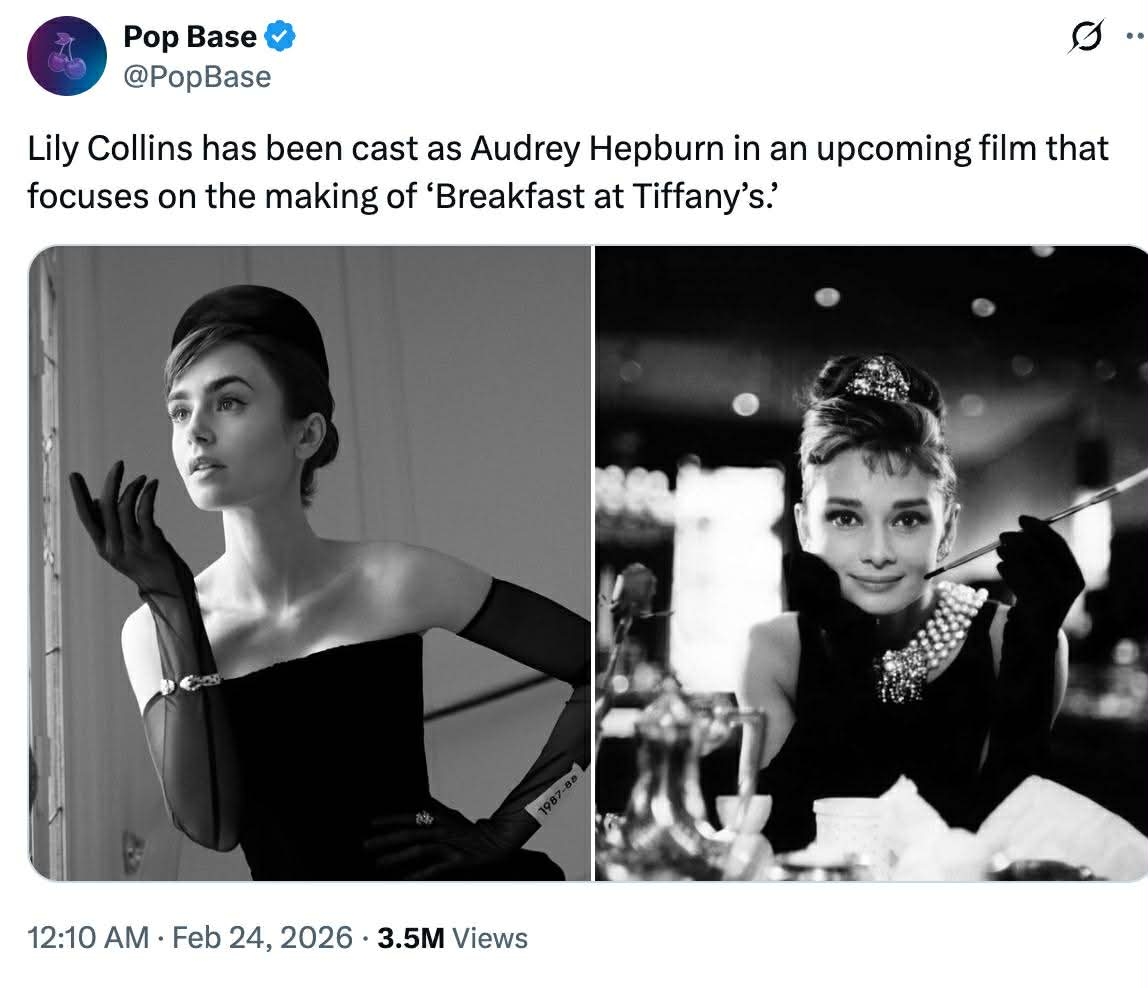Open Pop Base profile through the avatar picture
The width and height of the screenshot is (1148, 988).
[x=64, y=56]
